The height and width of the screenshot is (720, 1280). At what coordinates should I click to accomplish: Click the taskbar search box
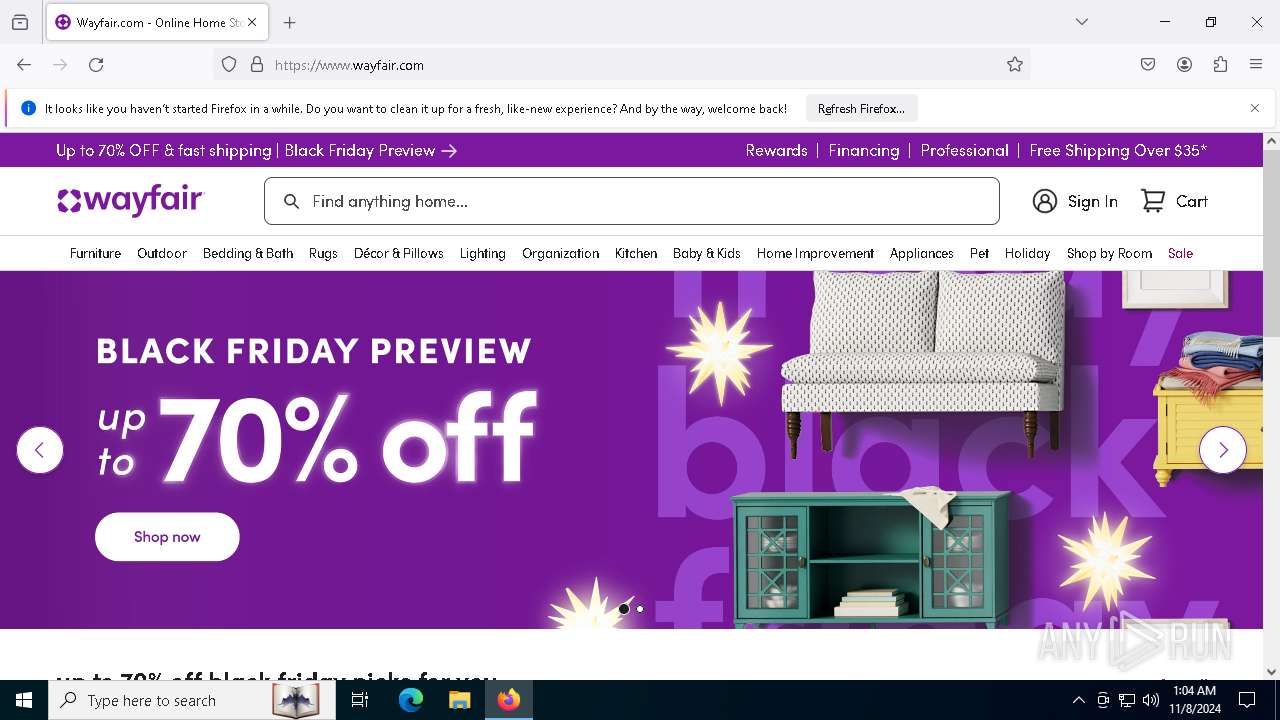(192, 700)
